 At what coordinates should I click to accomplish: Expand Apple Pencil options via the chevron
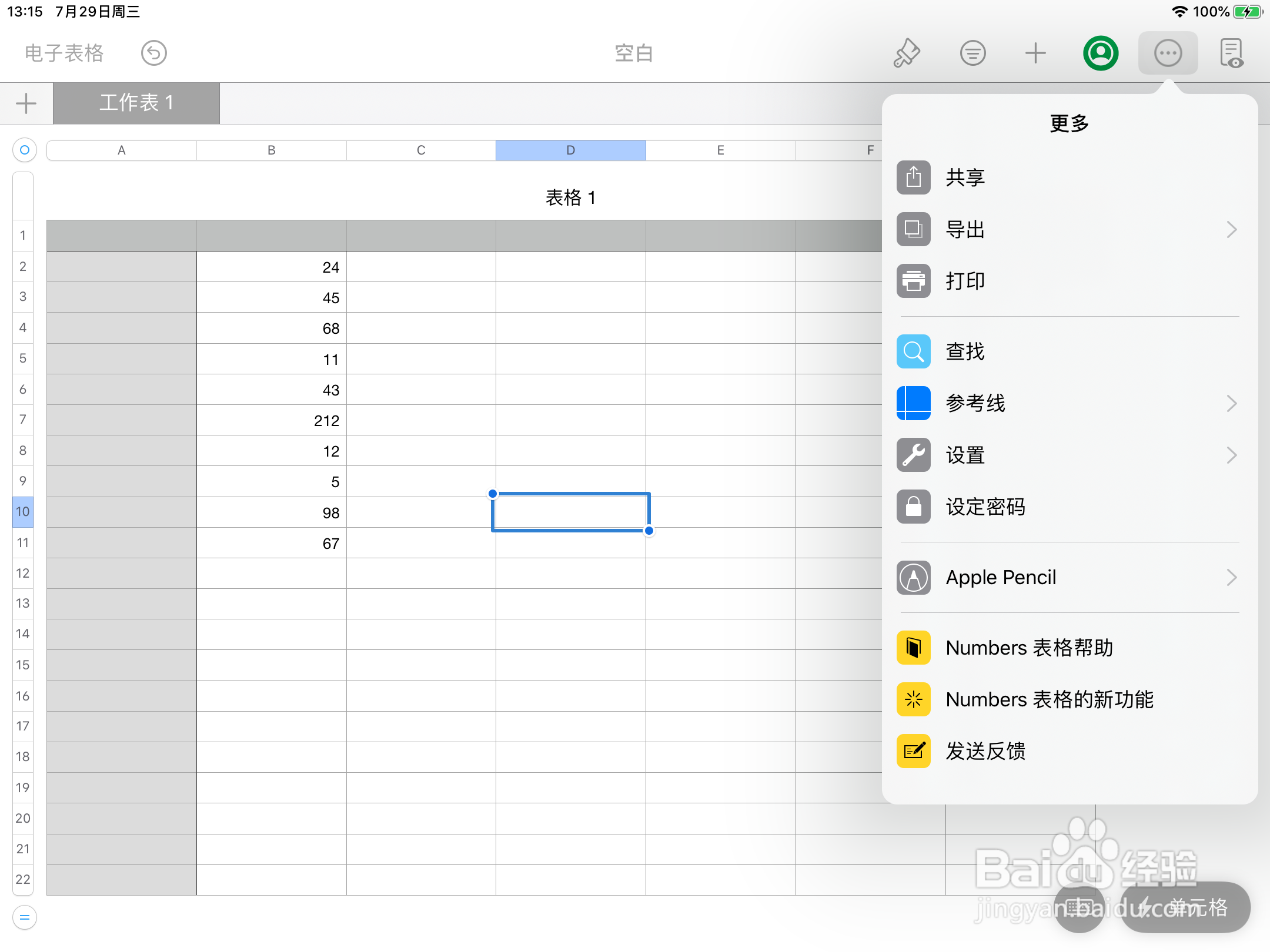coord(1232,578)
